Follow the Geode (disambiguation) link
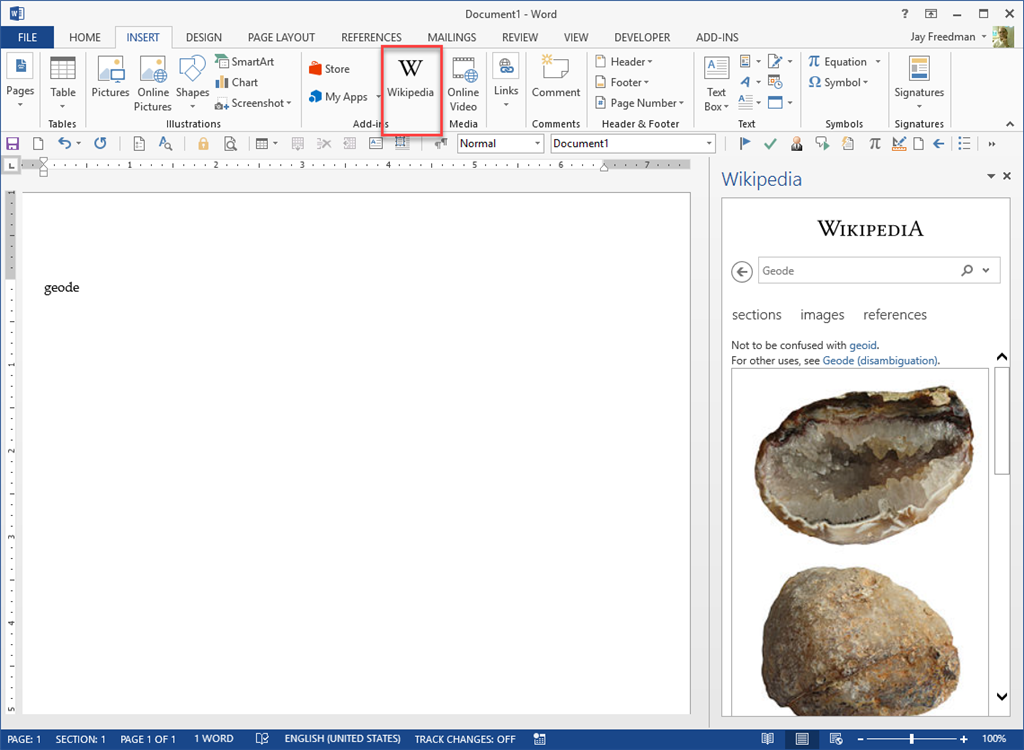The height and width of the screenshot is (750, 1024). (880, 360)
